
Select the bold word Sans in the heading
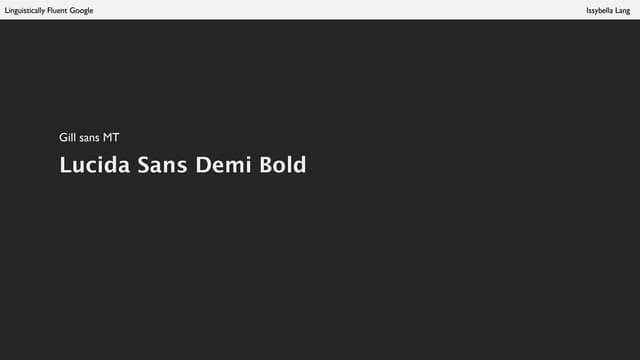162,164
